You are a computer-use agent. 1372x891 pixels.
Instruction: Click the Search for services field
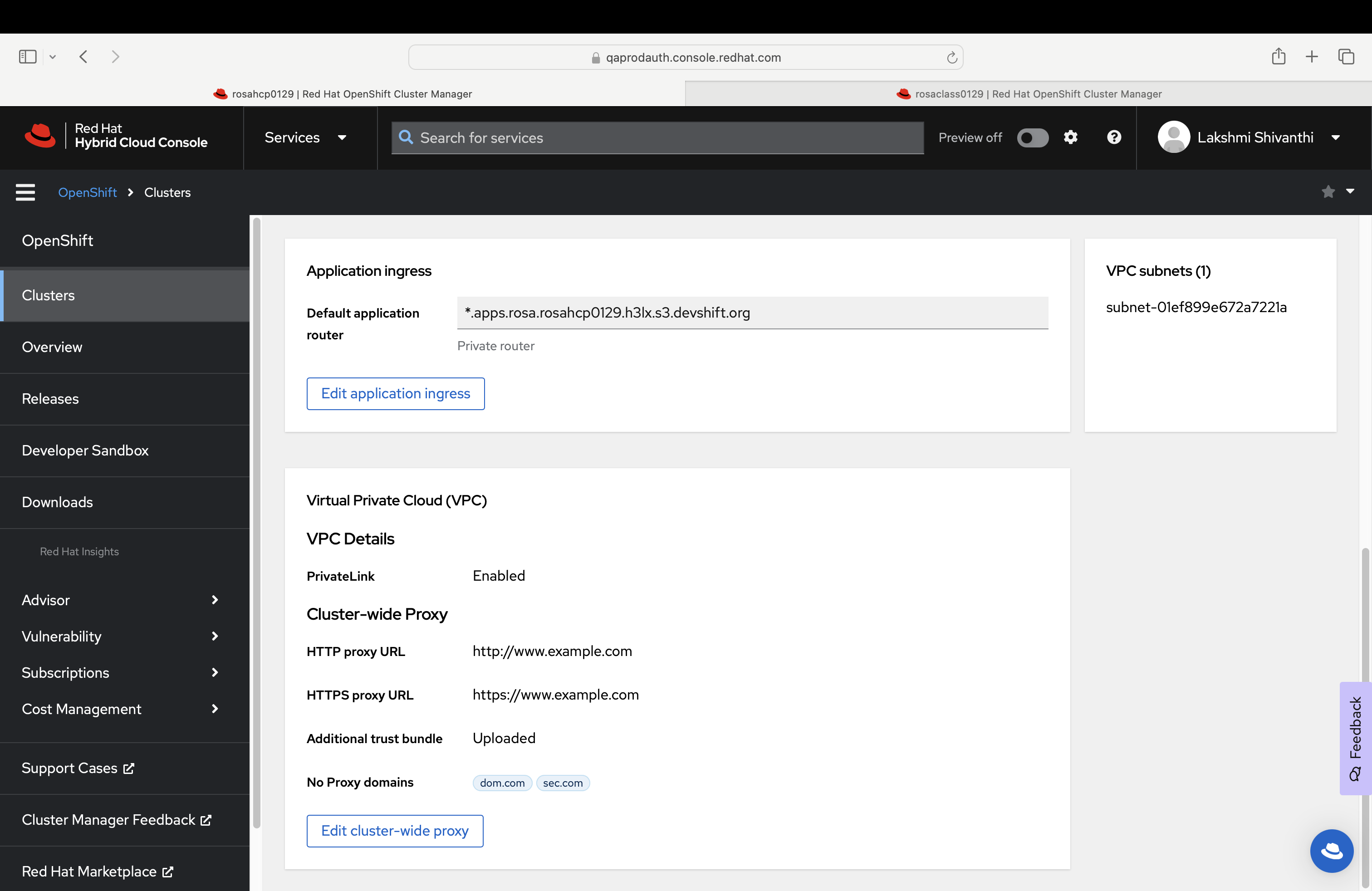tap(657, 138)
